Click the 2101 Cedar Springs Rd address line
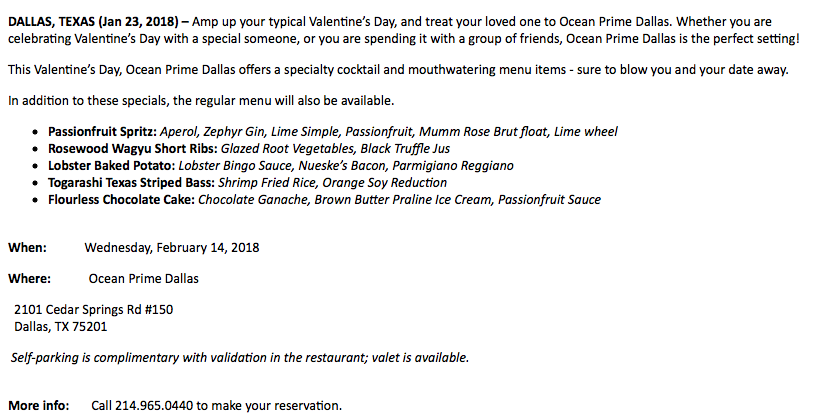This screenshot has width=822, height=417. pos(93,309)
